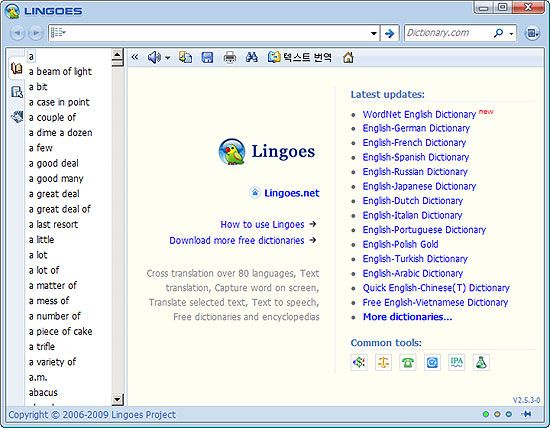This screenshot has height=428, width=550.
Task: Click the speaker pronounce icon
Action: pyautogui.click(x=154, y=57)
